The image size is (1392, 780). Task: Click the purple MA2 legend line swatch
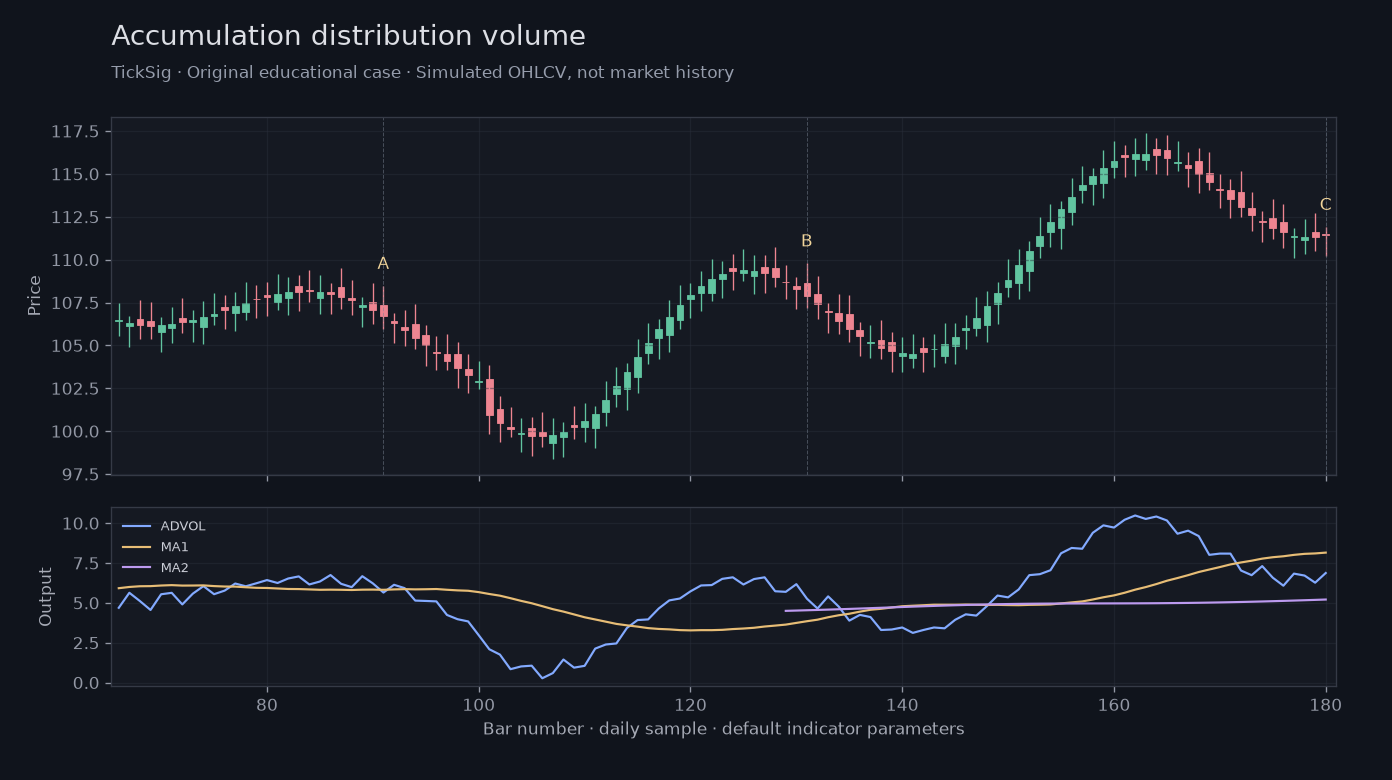click(x=136, y=568)
